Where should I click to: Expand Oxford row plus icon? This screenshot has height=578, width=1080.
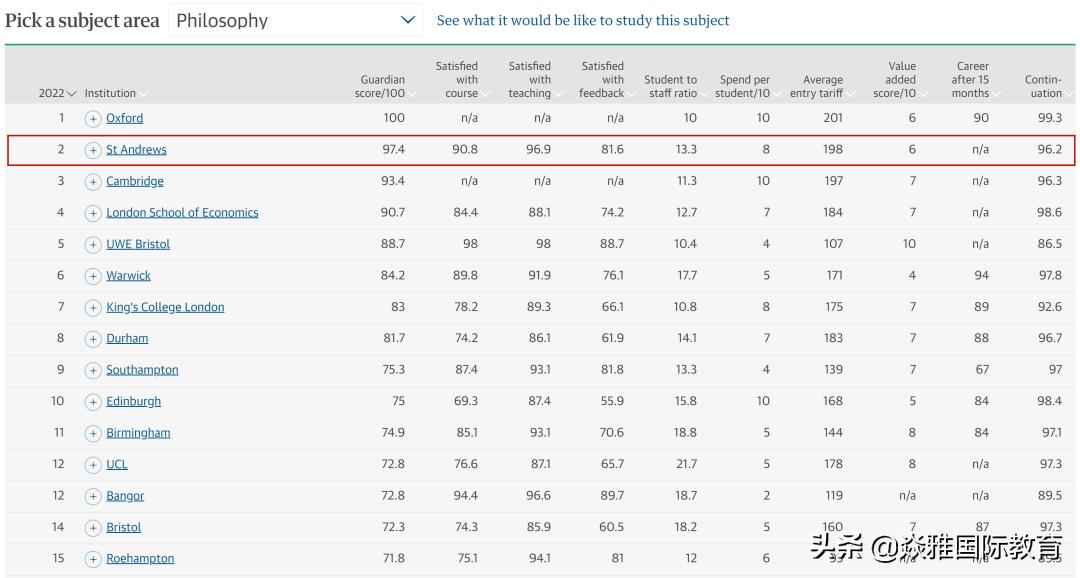[x=93, y=118]
